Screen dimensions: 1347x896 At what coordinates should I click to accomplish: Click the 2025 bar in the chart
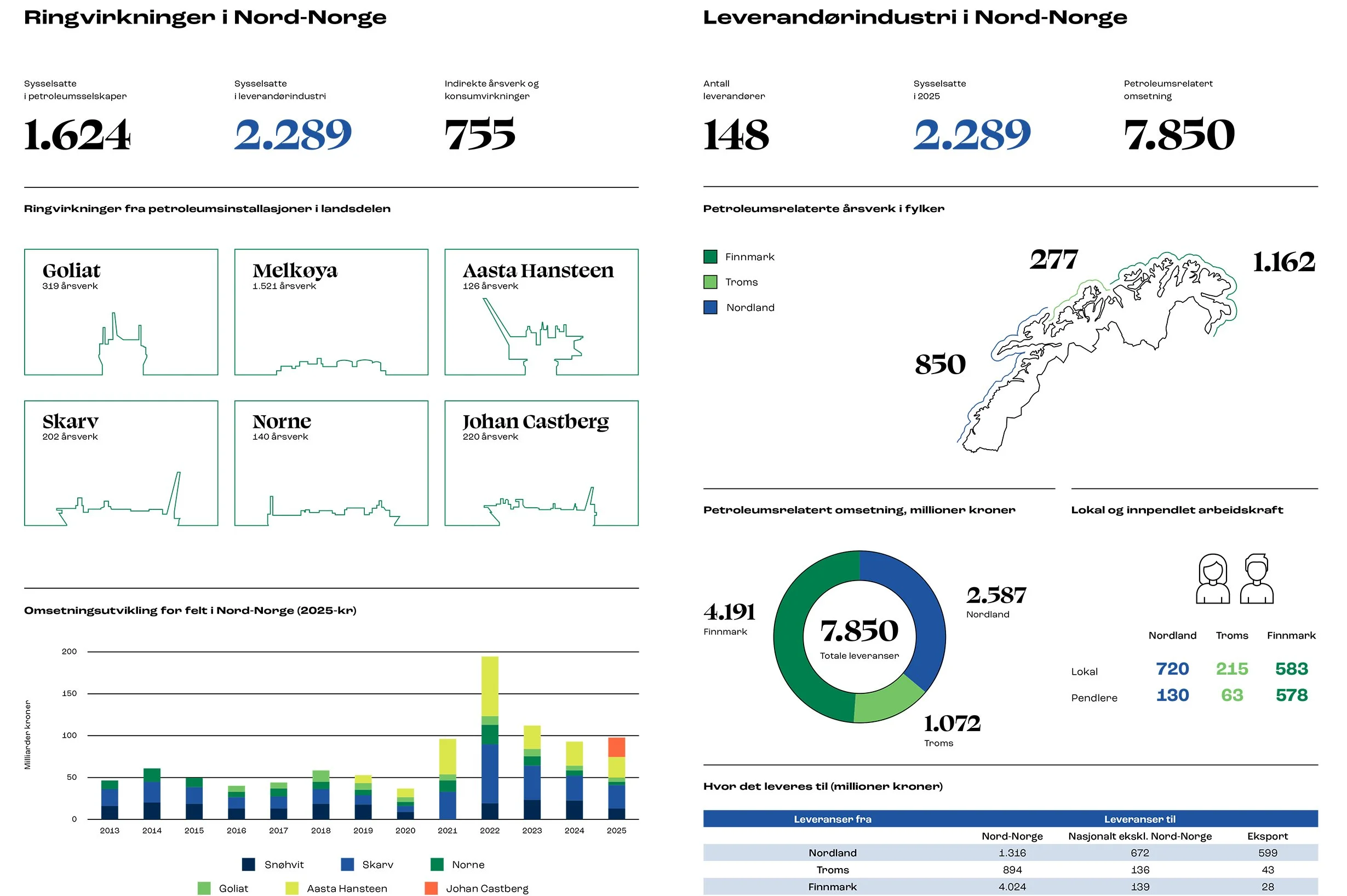pyautogui.click(x=616, y=778)
